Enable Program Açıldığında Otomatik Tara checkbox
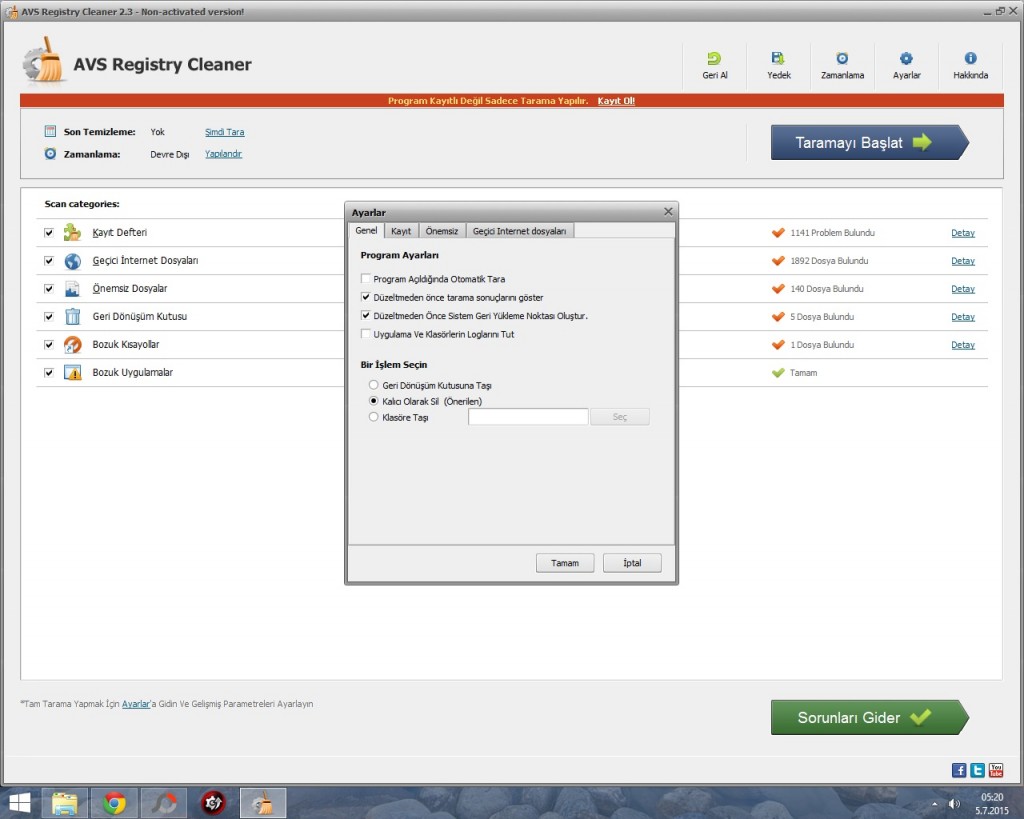 pyautogui.click(x=366, y=279)
